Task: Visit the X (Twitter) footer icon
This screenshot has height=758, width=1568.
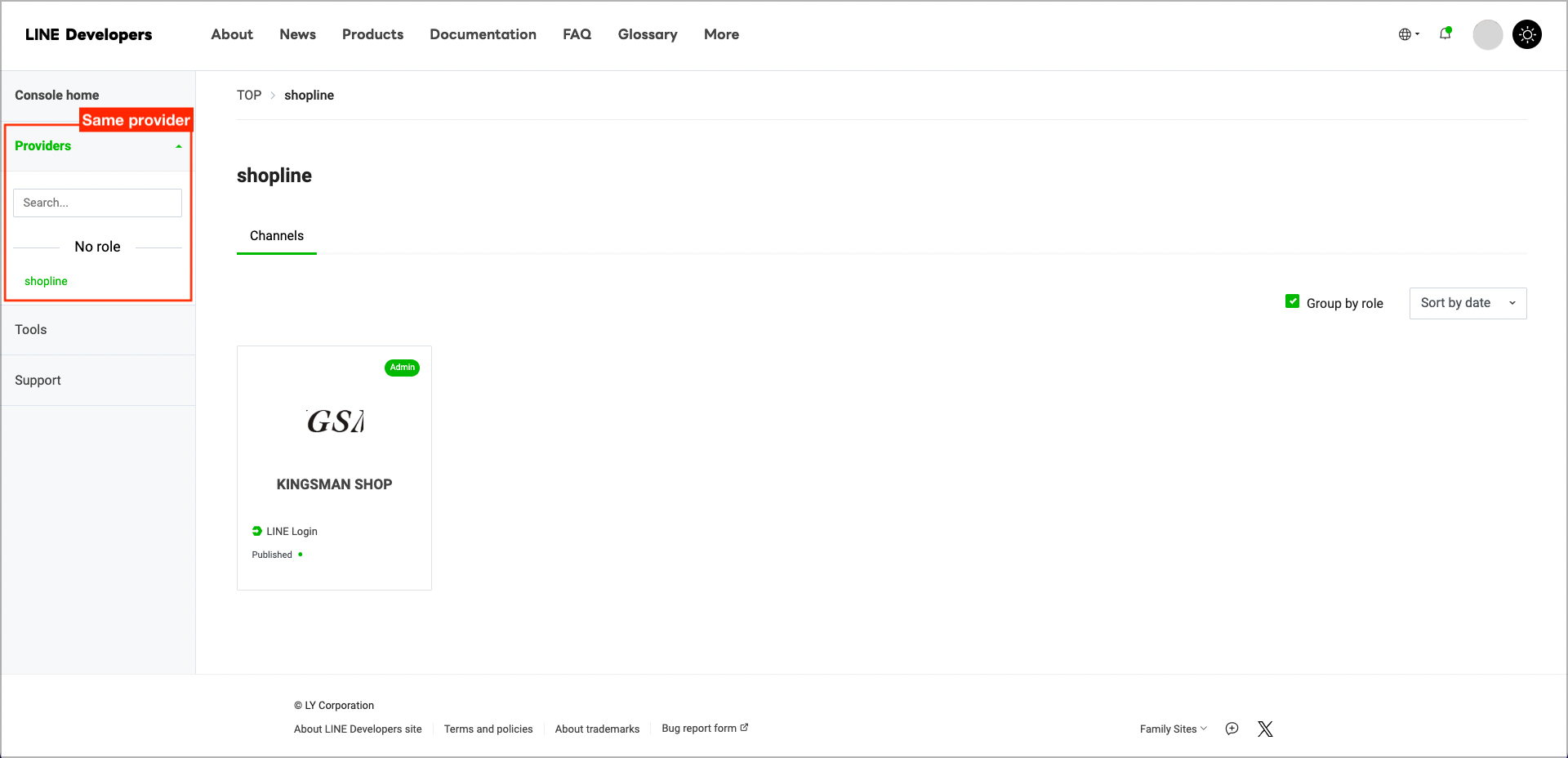Action: (1265, 729)
